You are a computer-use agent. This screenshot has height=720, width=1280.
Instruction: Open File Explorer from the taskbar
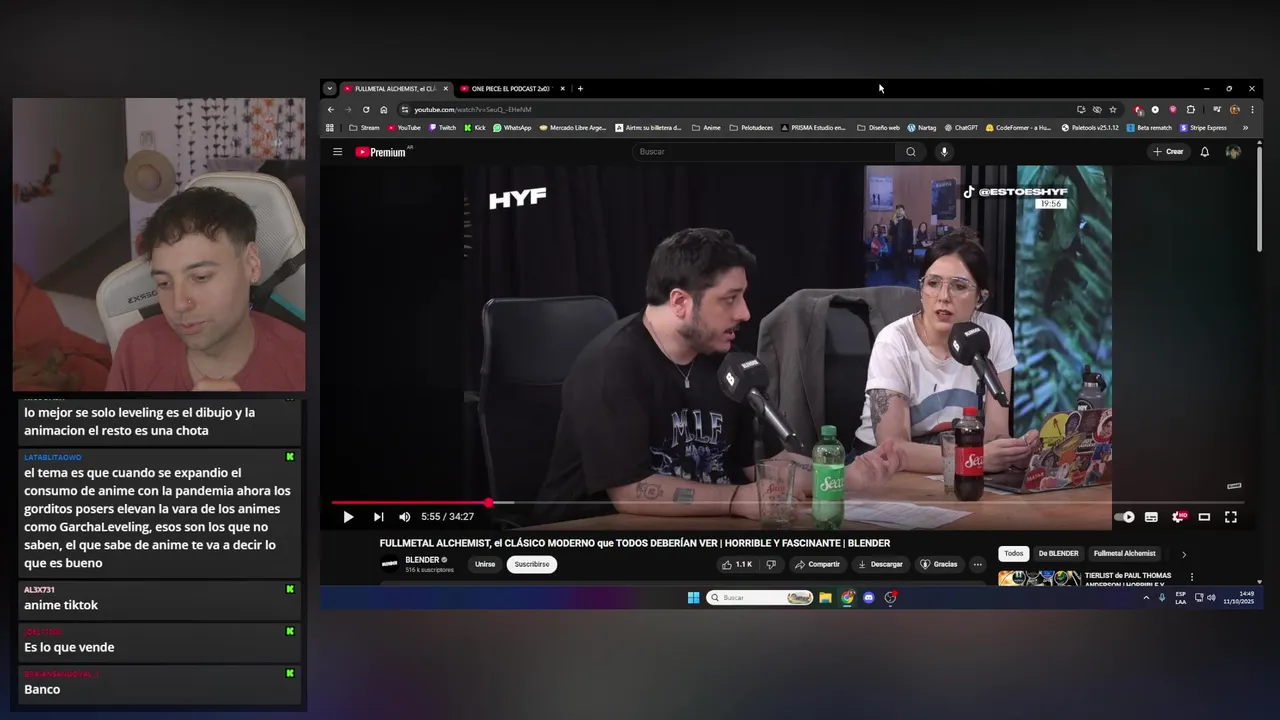coord(825,598)
